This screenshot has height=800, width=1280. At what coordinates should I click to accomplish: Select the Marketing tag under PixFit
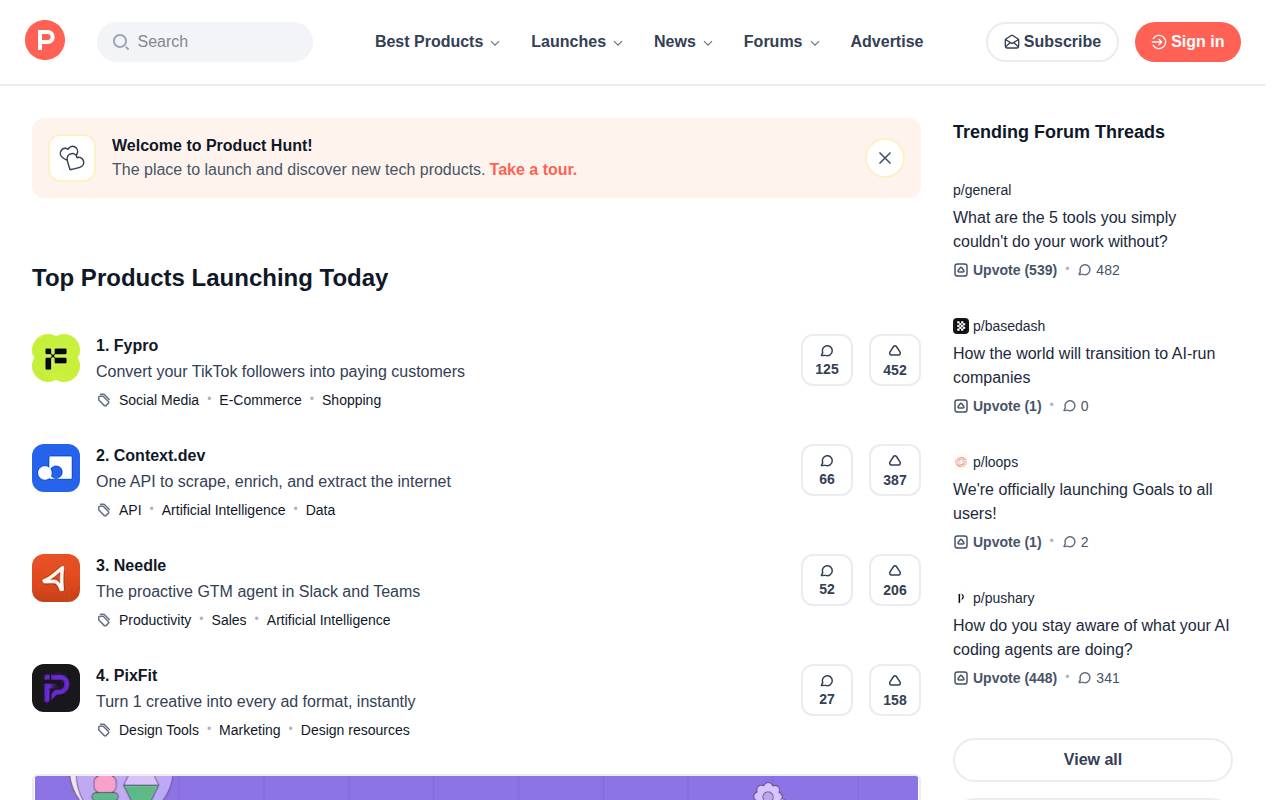tap(250, 730)
